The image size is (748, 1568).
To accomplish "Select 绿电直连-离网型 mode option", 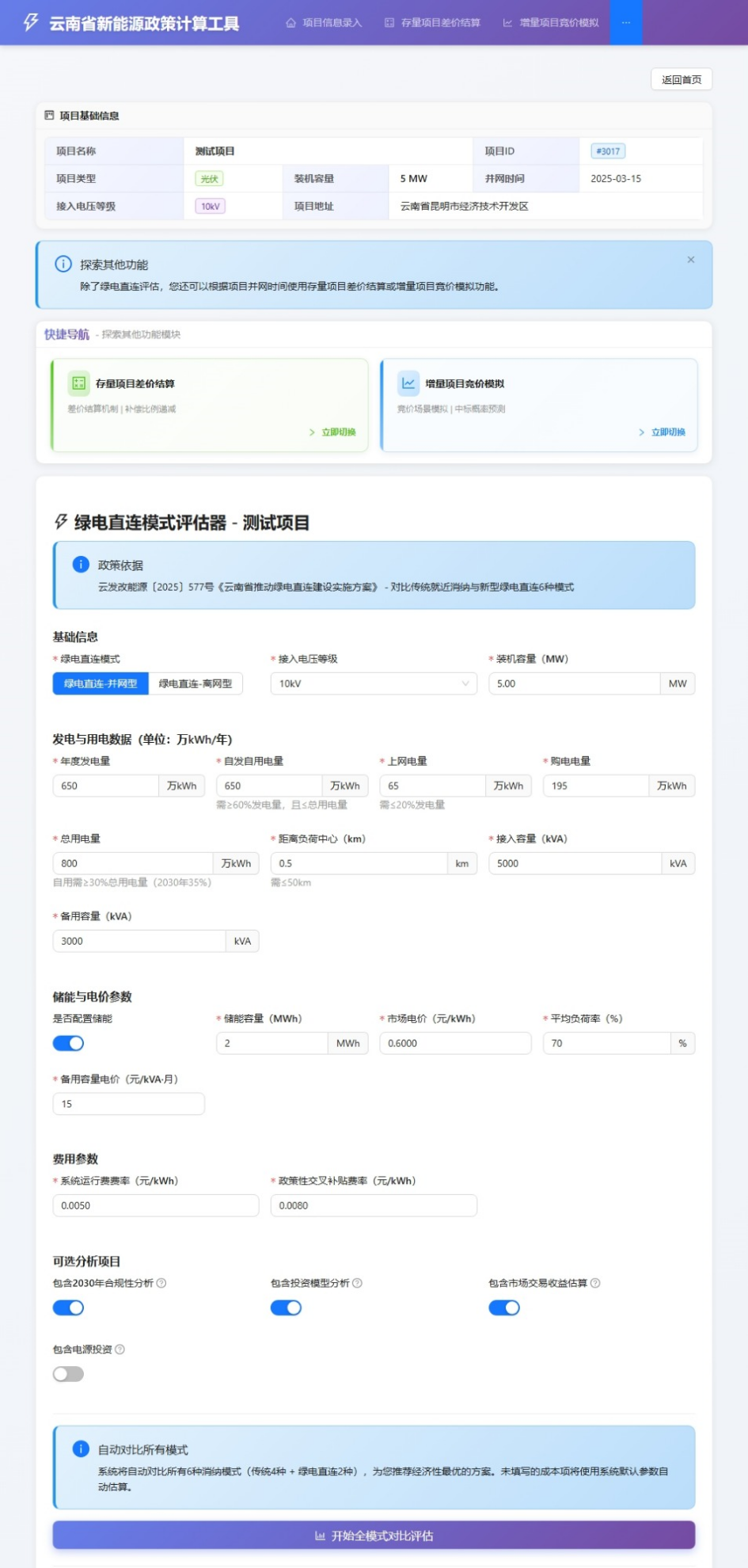I will [196, 683].
